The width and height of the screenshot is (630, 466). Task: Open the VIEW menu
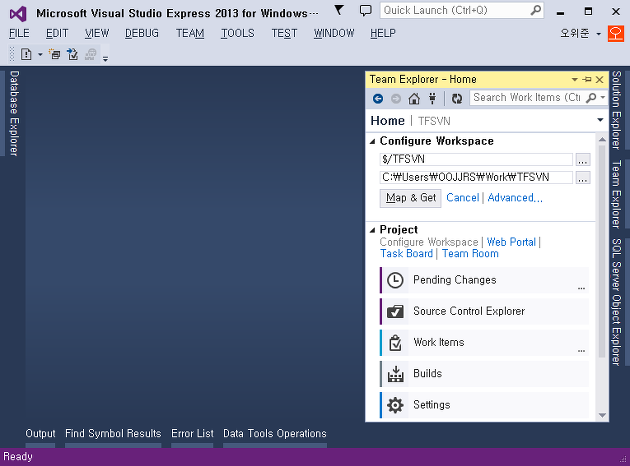tap(97, 33)
